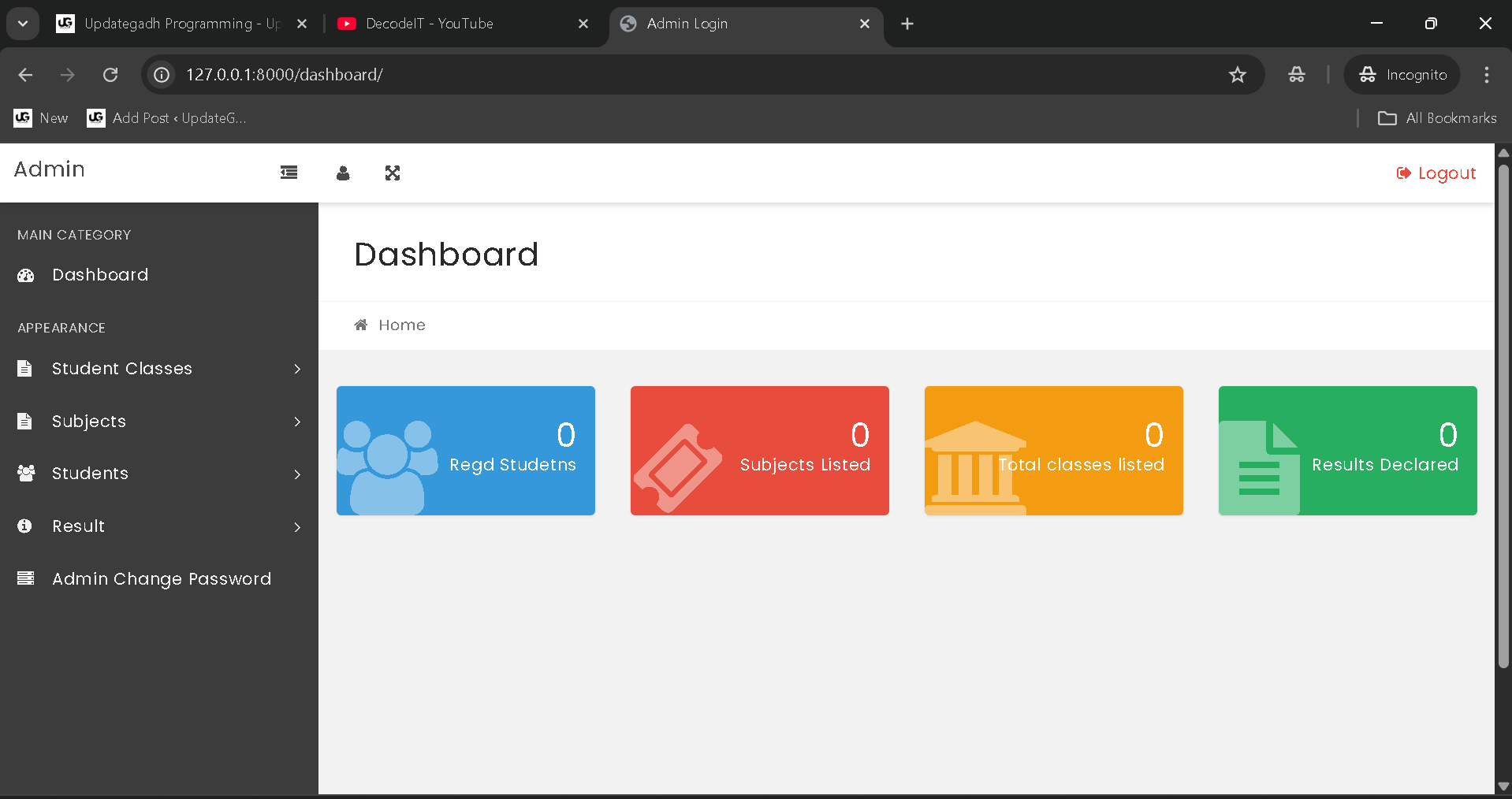The width and height of the screenshot is (1512, 799).
Task: Toggle the sidebar collapse menu icon
Action: (x=289, y=173)
